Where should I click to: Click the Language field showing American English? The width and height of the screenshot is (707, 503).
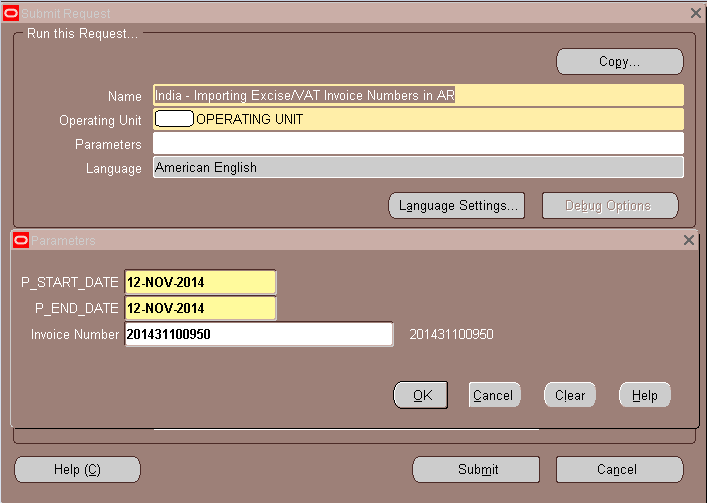(x=418, y=167)
